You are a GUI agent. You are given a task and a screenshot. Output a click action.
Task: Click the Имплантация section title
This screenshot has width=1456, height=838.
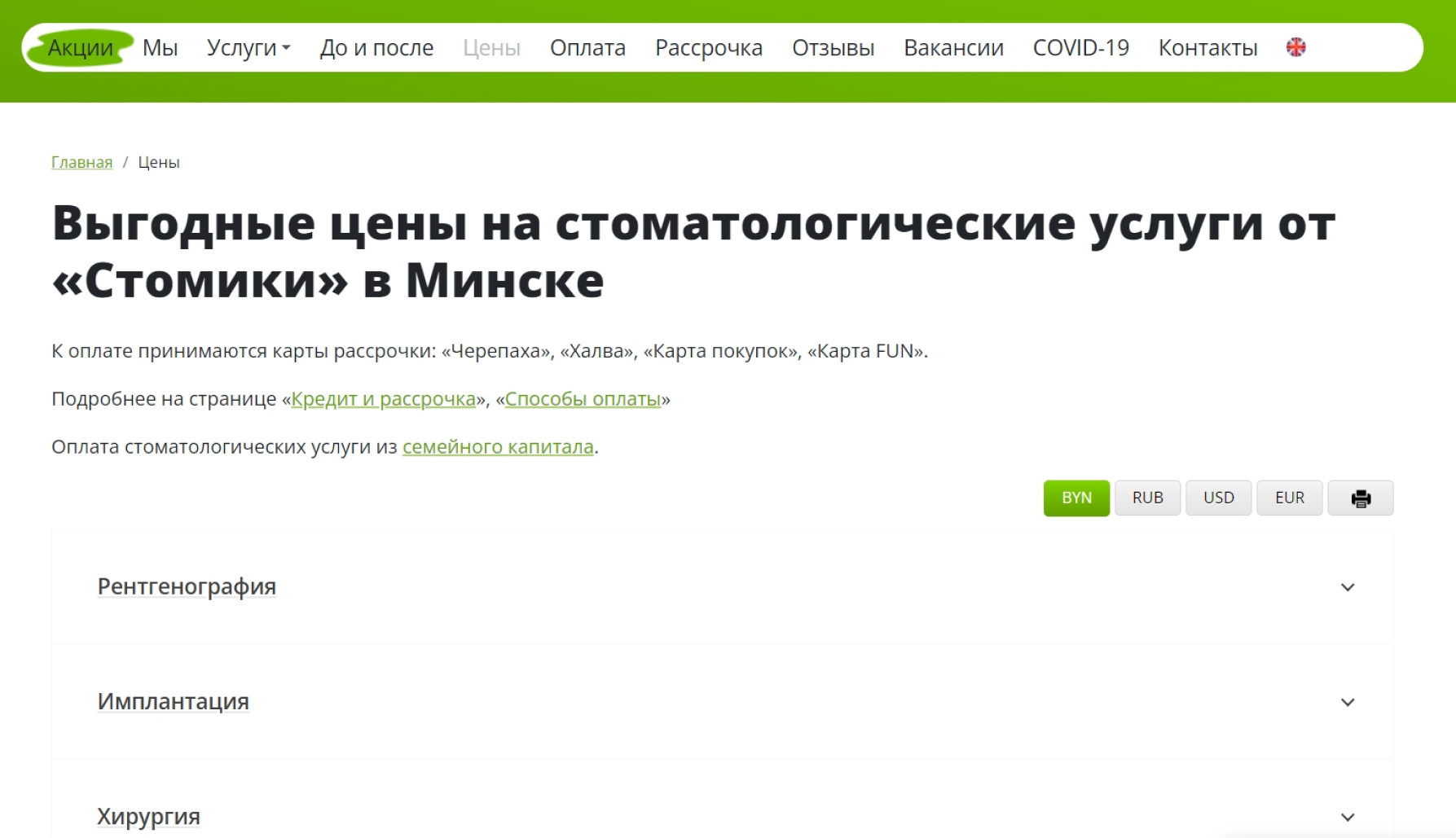(173, 701)
